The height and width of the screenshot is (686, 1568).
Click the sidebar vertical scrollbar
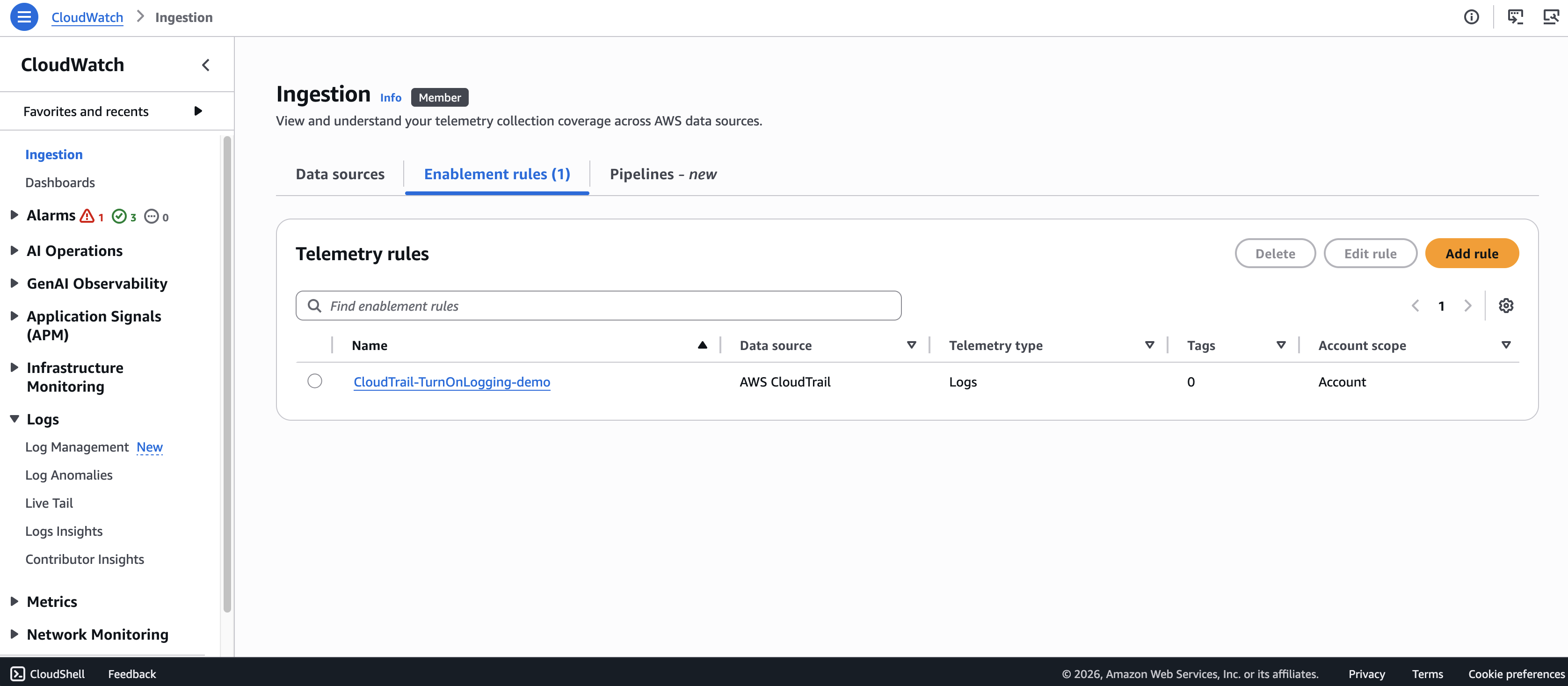point(227,374)
